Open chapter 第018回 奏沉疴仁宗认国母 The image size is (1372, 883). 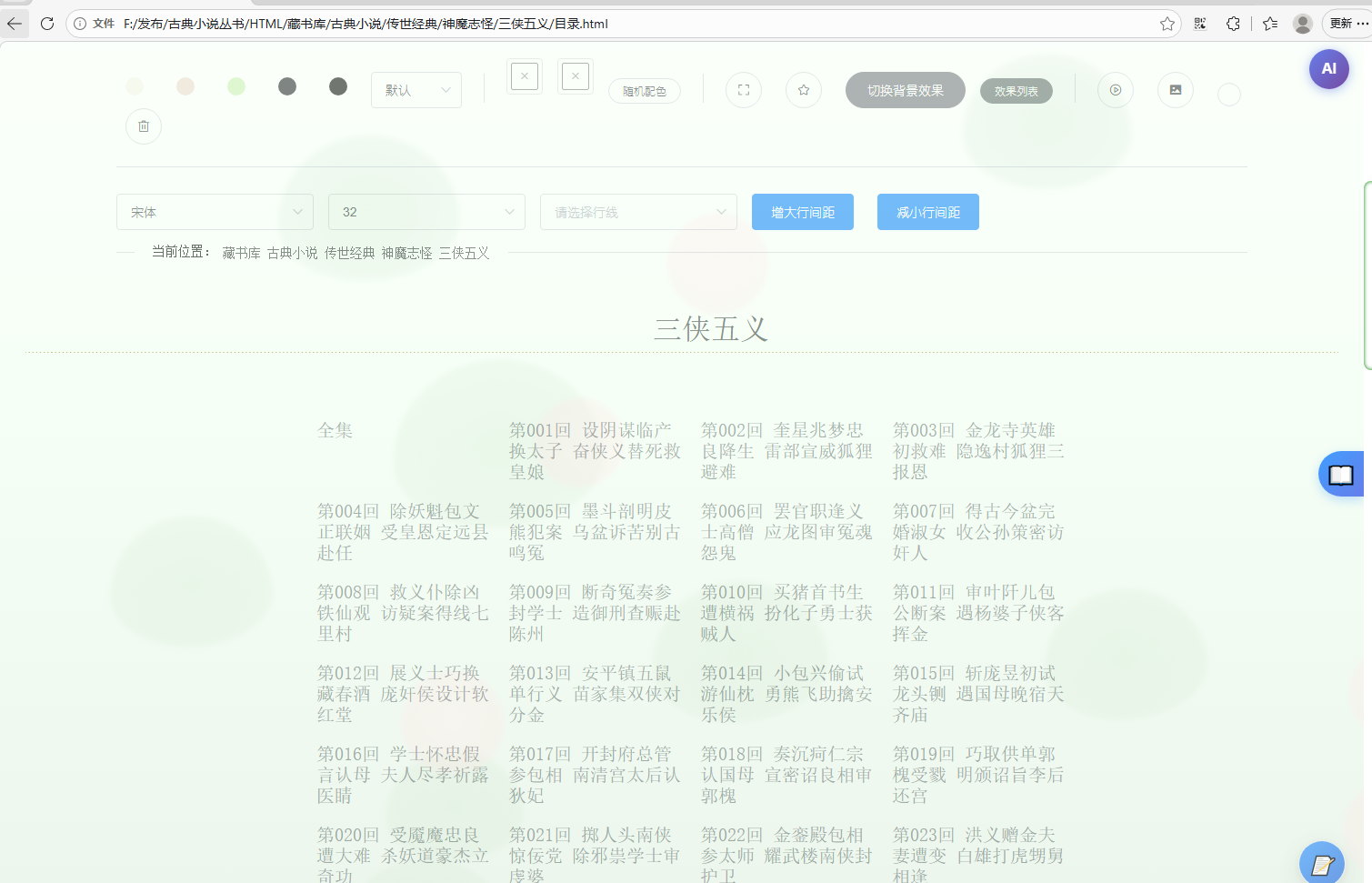(786, 775)
